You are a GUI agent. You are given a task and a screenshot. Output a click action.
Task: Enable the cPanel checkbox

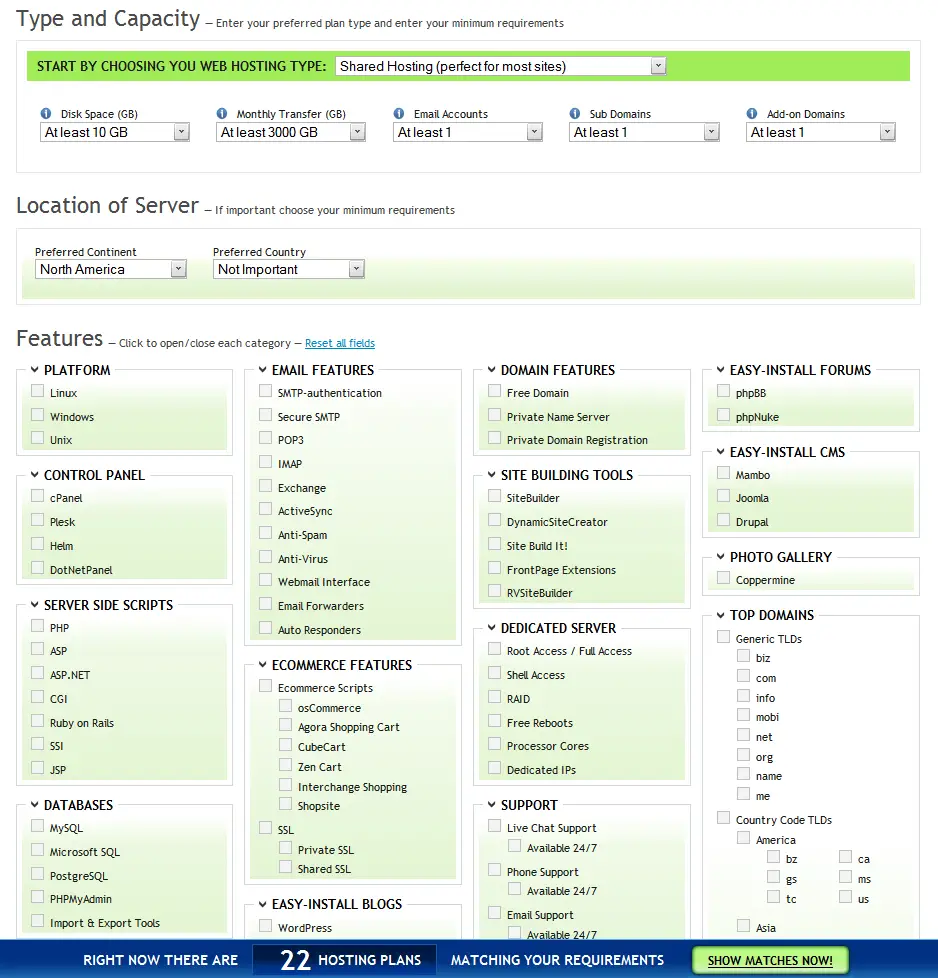pos(37,496)
